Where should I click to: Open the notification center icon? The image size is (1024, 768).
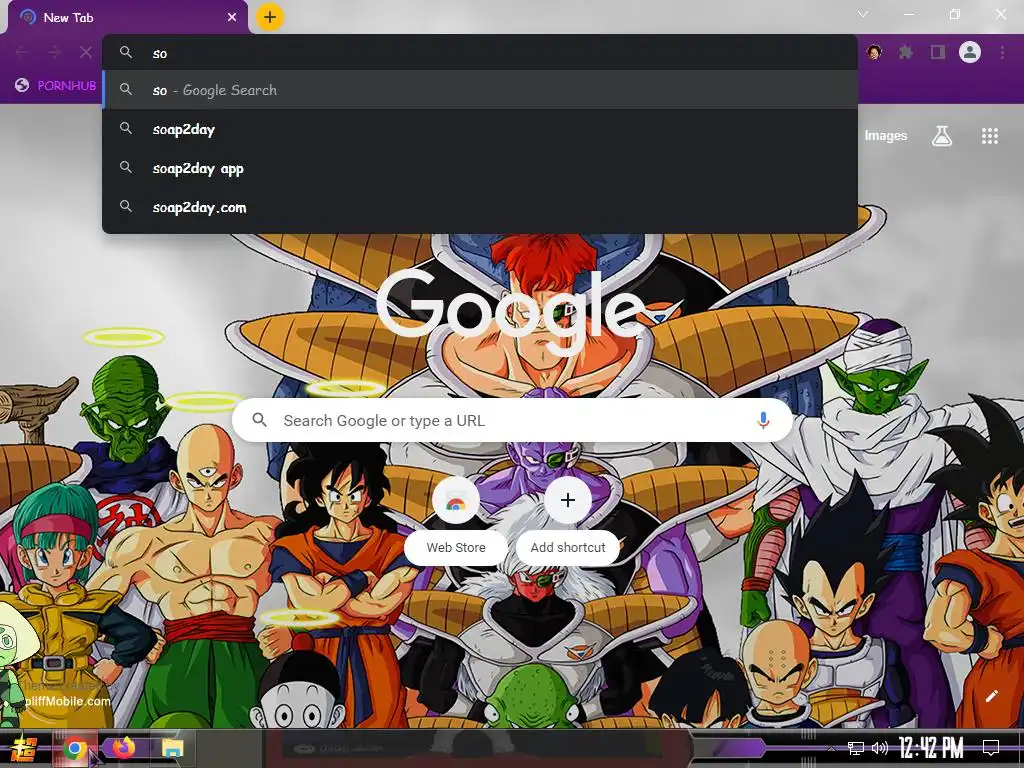click(x=991, y=748)
